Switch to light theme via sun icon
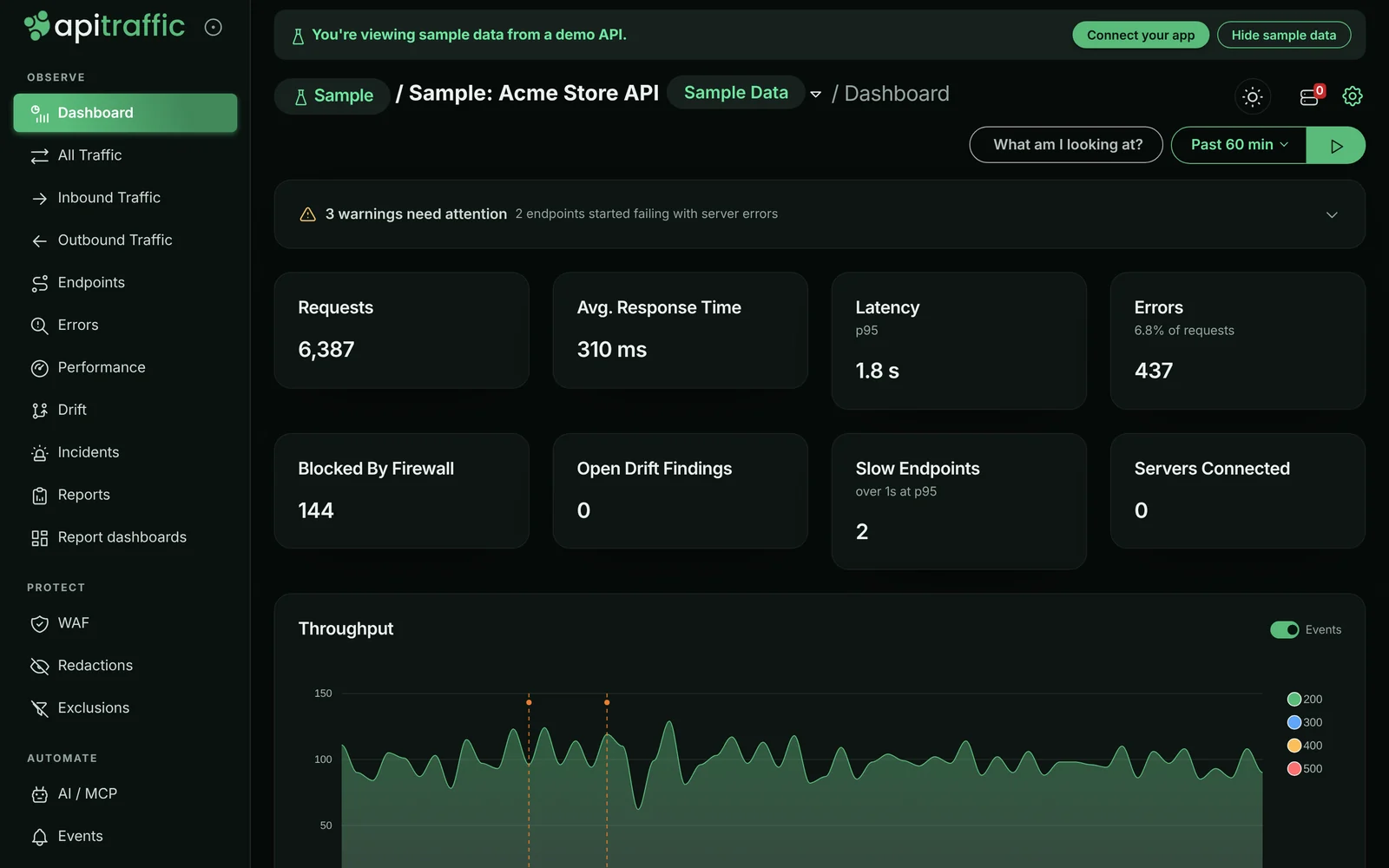This screenshot has width=1389, height=868. pyautogui.click(x=1252, y=96)
